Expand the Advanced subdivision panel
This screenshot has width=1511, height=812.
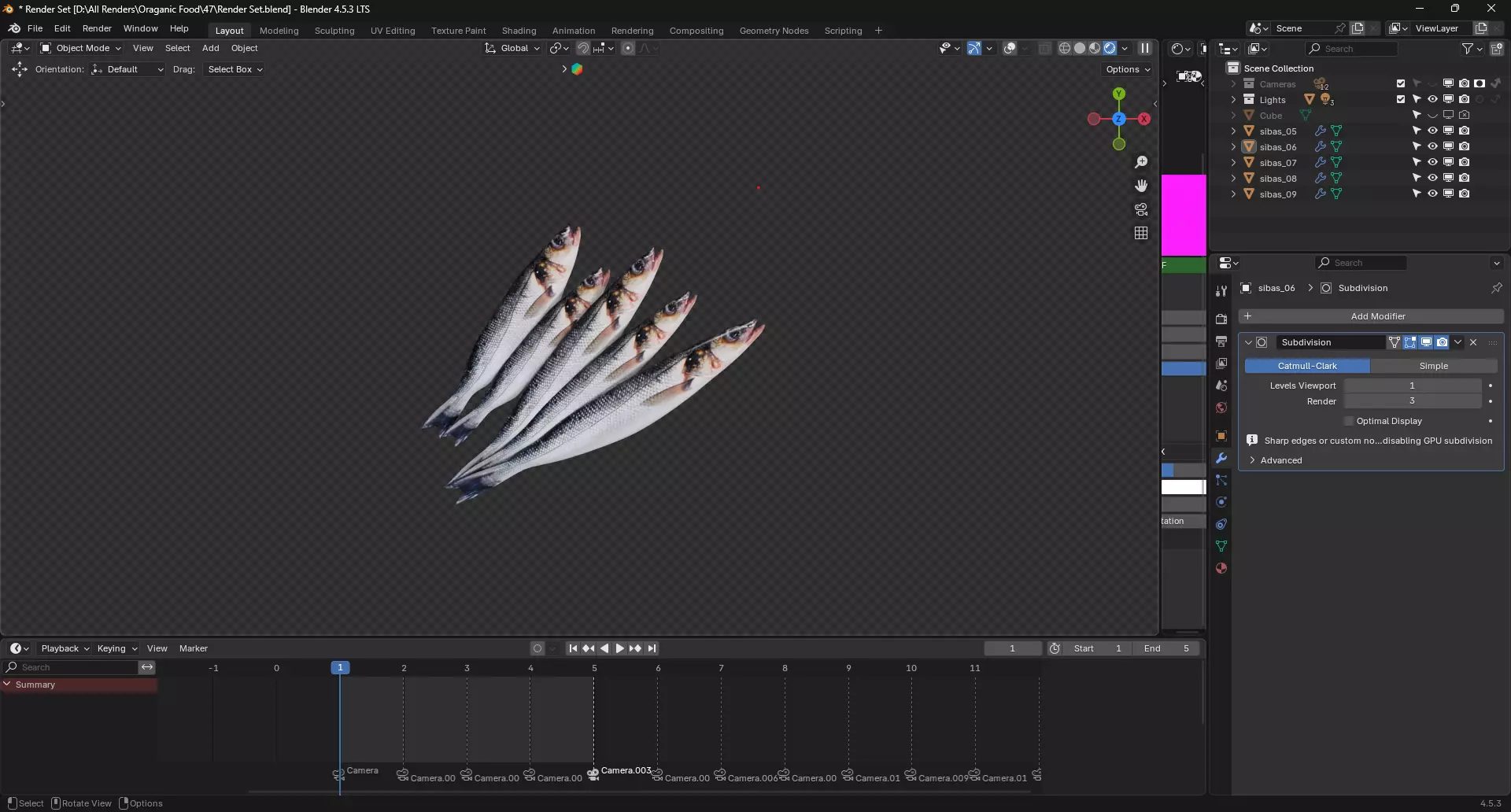(1252, 460)
